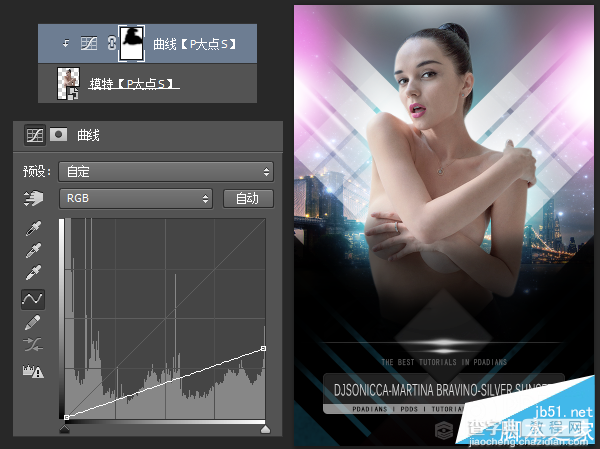
Task: Select the 曲线【P大点S】 layer name
Action: [195, 44]
